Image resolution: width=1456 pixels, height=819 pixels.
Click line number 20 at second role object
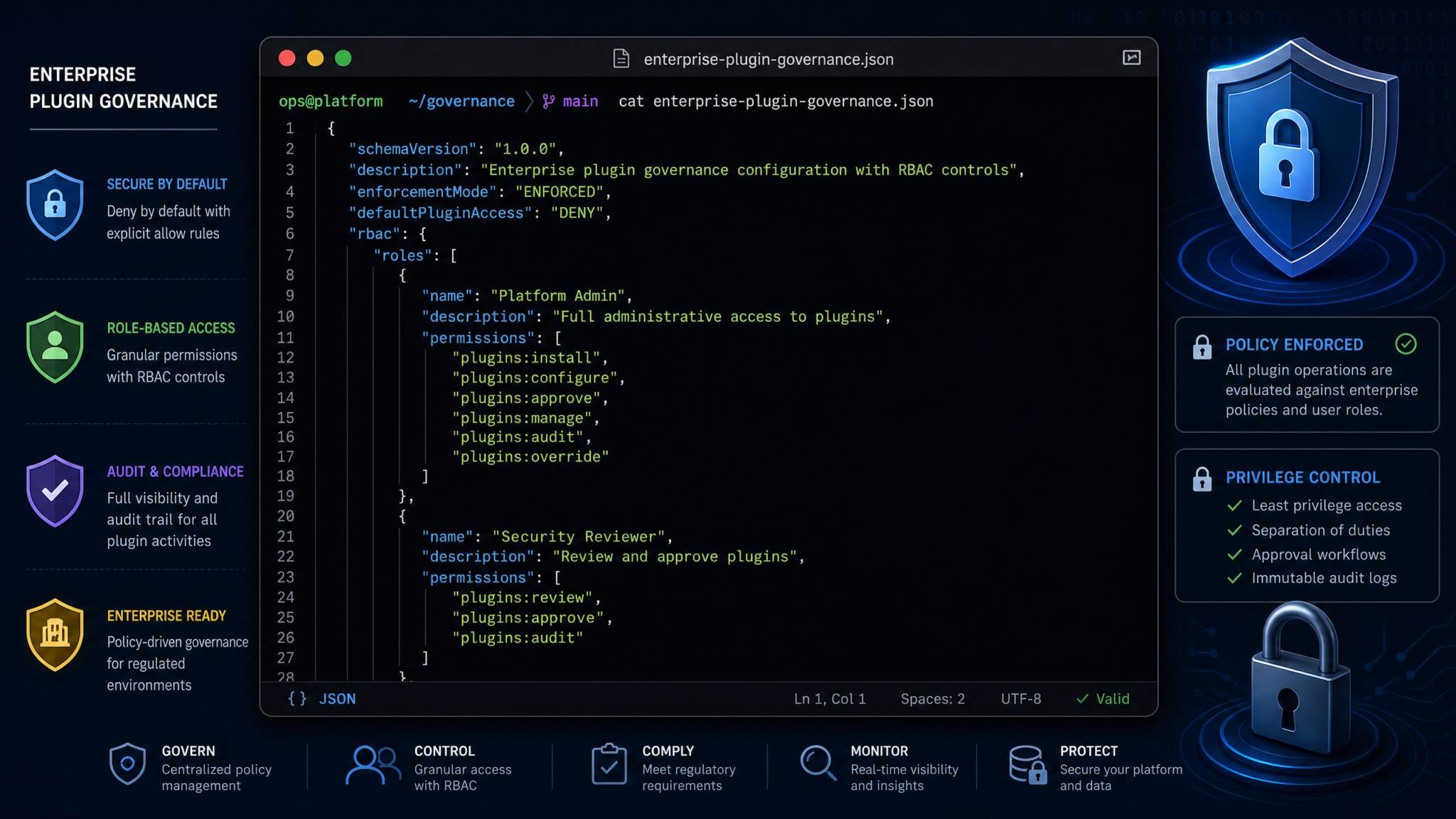tap(286, 516)
